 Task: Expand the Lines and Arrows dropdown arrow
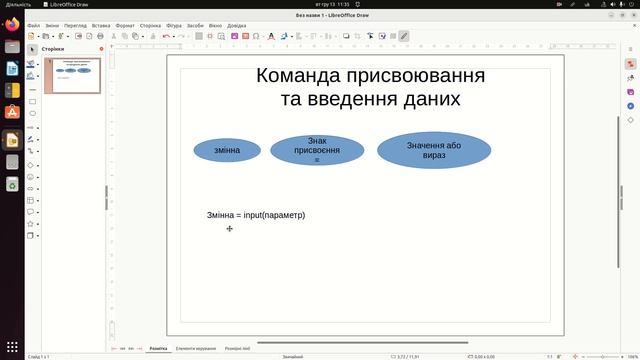pos(38,128)
